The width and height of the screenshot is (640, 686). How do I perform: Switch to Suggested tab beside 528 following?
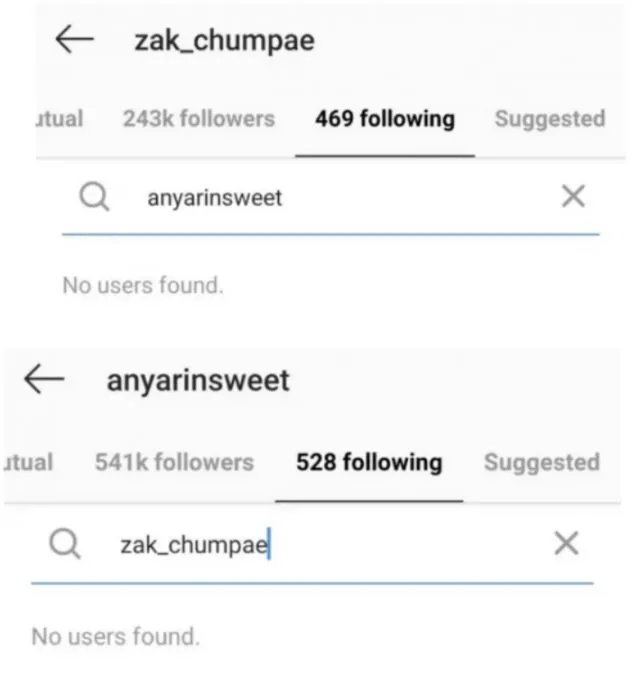[541, 462]
